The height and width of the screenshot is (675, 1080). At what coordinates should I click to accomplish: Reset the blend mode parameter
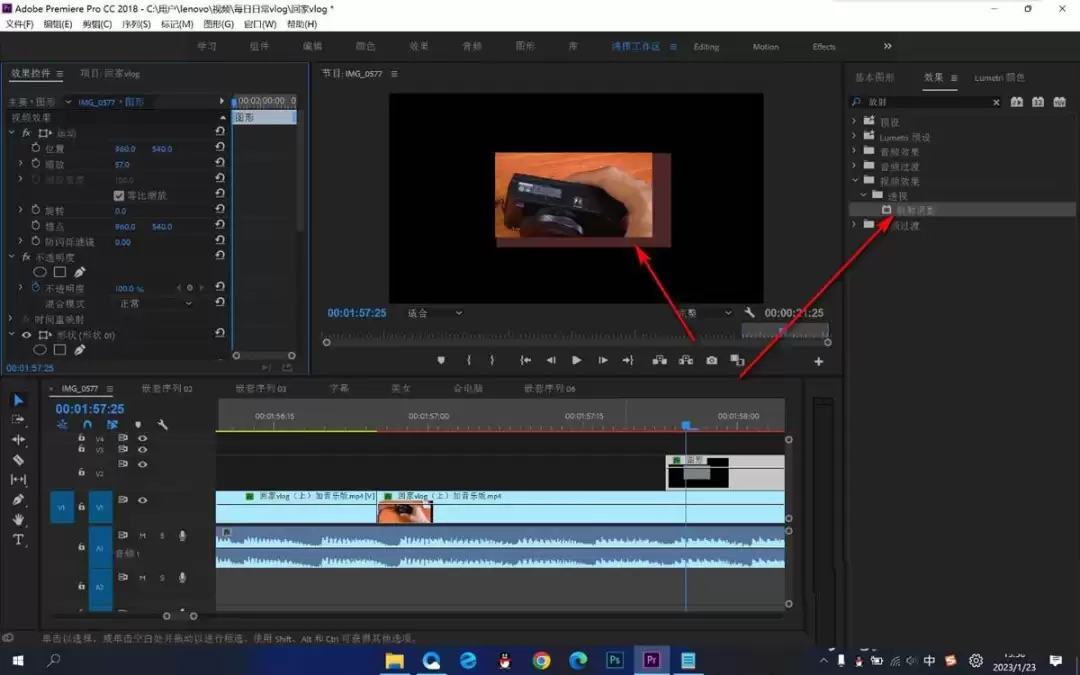(x=220, y=302)
